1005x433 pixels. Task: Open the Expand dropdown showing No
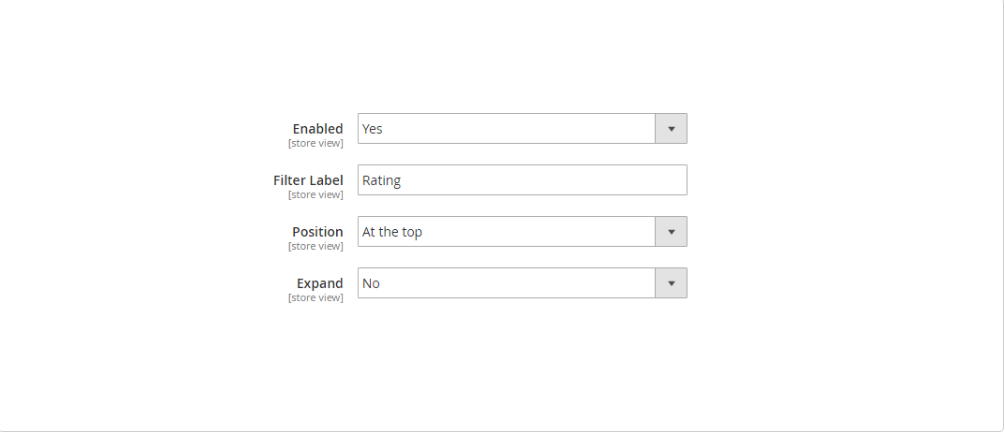click(x=506, y=283)
